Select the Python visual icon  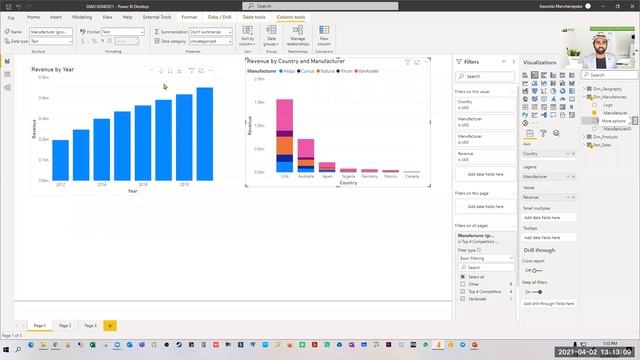click(x=525, y=115)
